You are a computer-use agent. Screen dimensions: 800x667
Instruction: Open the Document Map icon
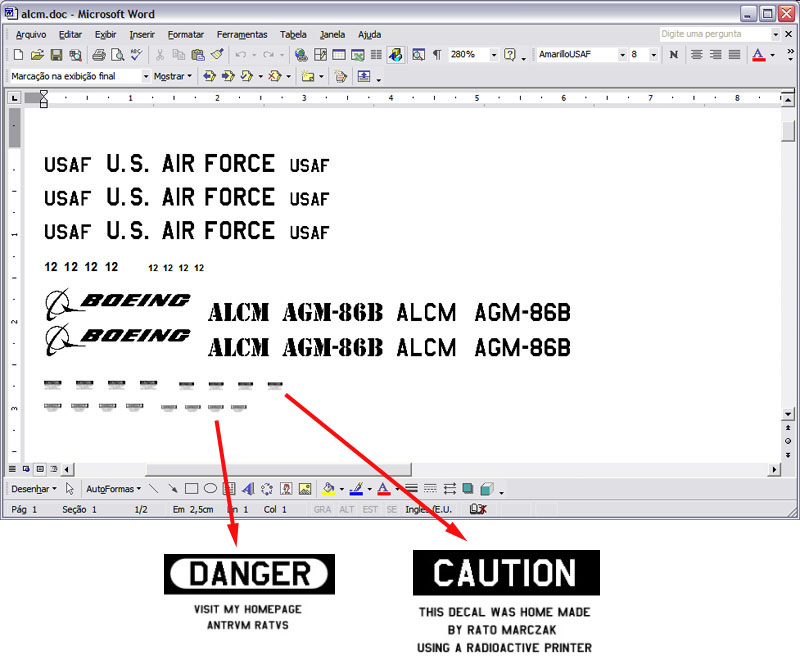tap(418, 55)
